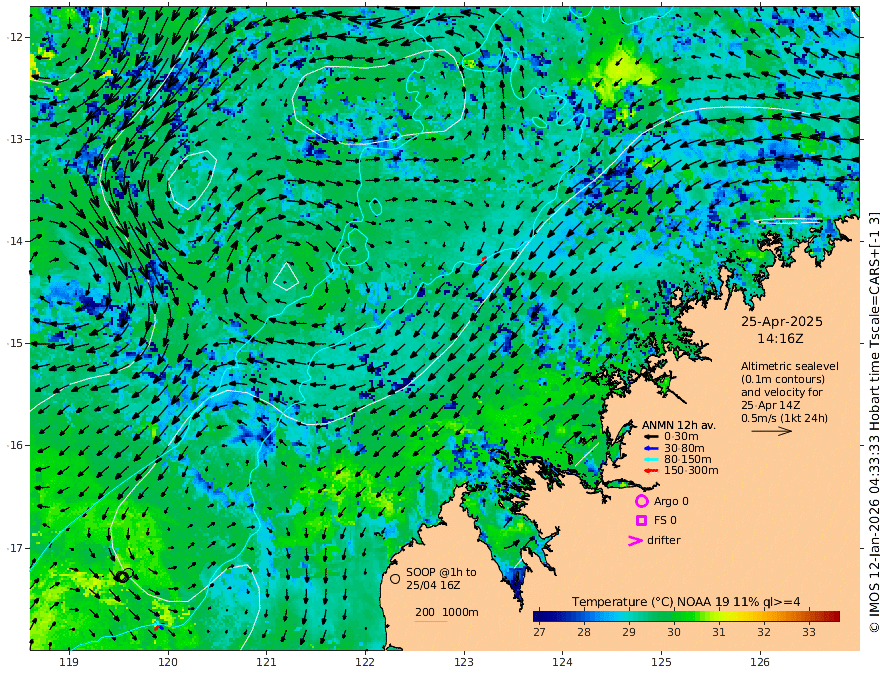Click the magenta Argo circle legend icon
The image size is (880, 680).
tap(641, 501)
